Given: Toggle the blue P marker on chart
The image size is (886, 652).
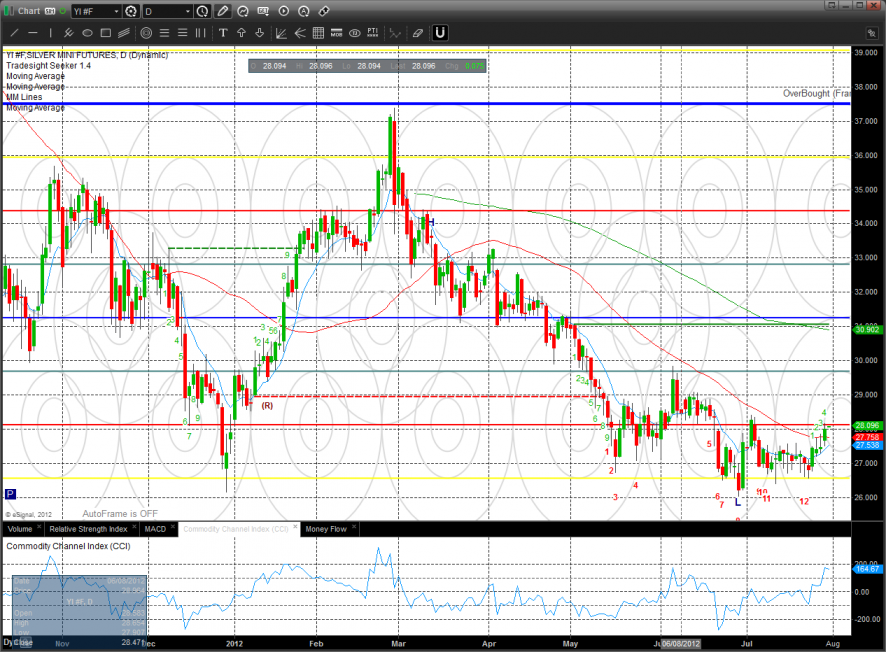Looking at the screenshot, I should pos(10,494).
